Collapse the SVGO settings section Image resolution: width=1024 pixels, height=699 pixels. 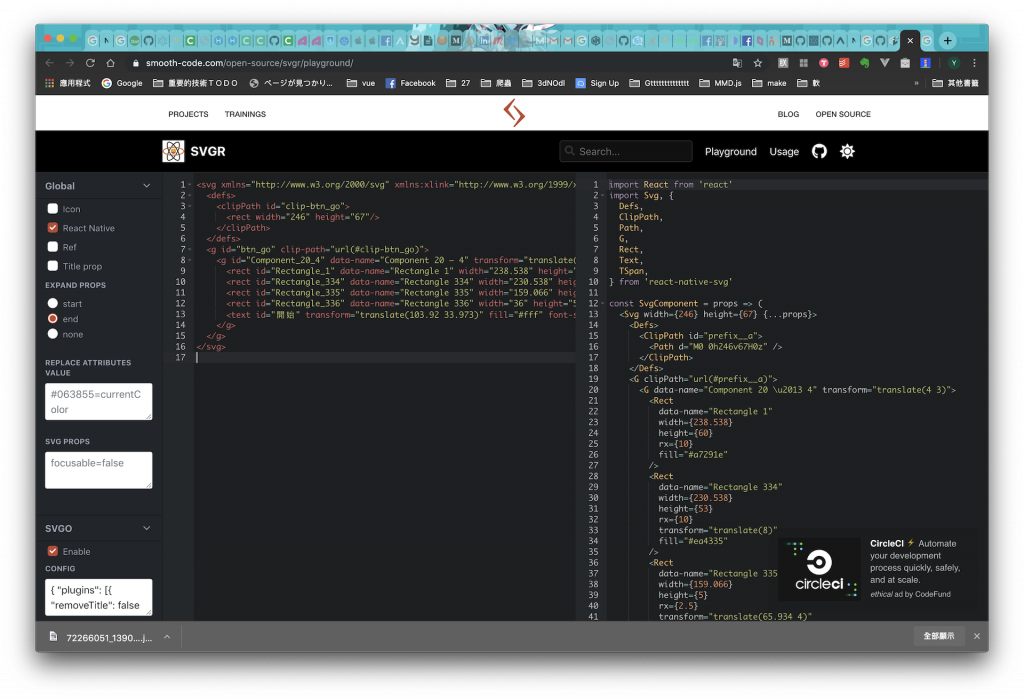pyautogui.click(x=146, y=528)
